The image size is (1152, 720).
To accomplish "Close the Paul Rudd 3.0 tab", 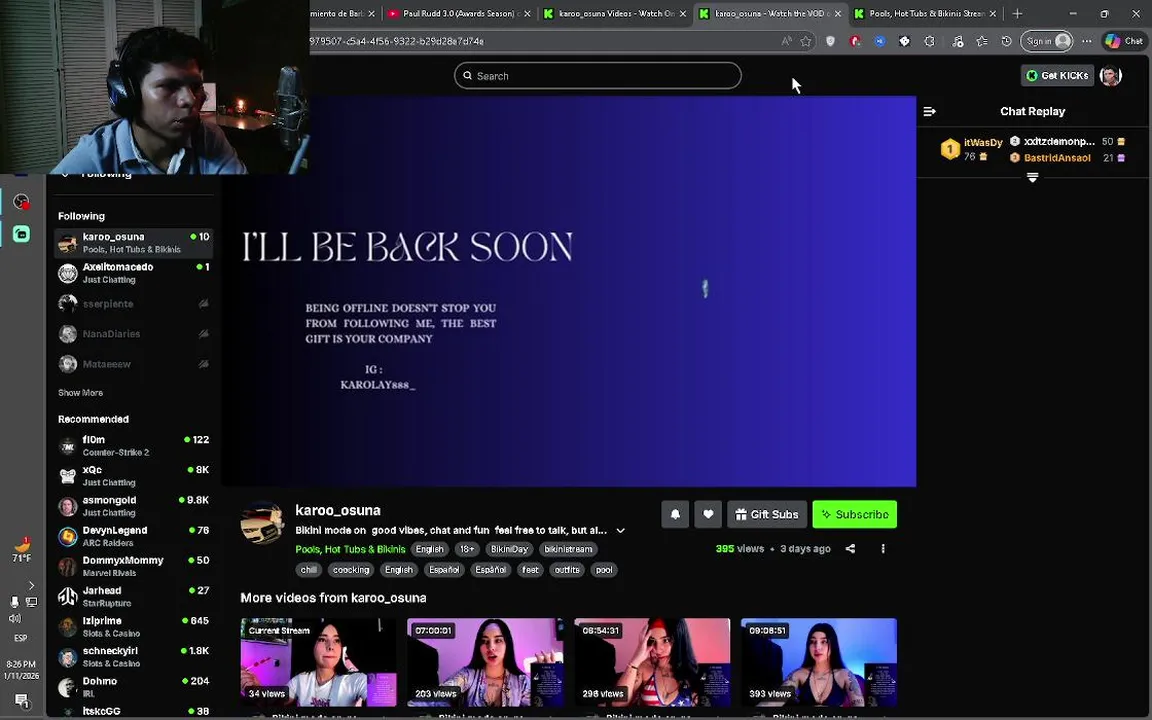I will (527, 13).
